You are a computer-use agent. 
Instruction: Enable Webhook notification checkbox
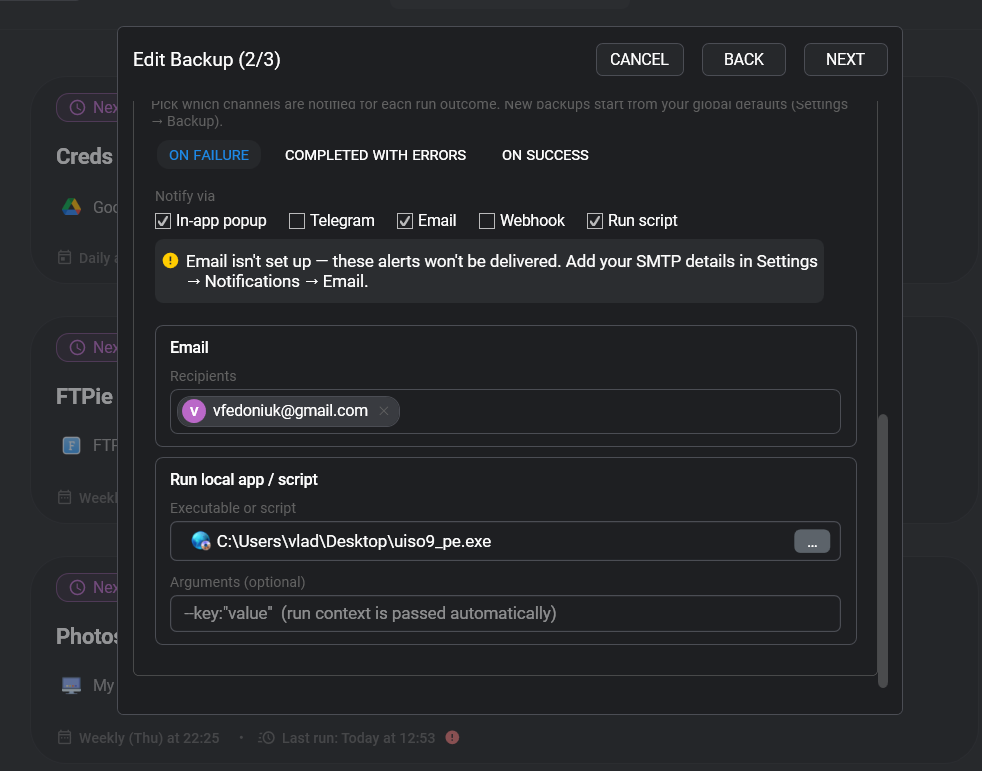click(487, 221)
